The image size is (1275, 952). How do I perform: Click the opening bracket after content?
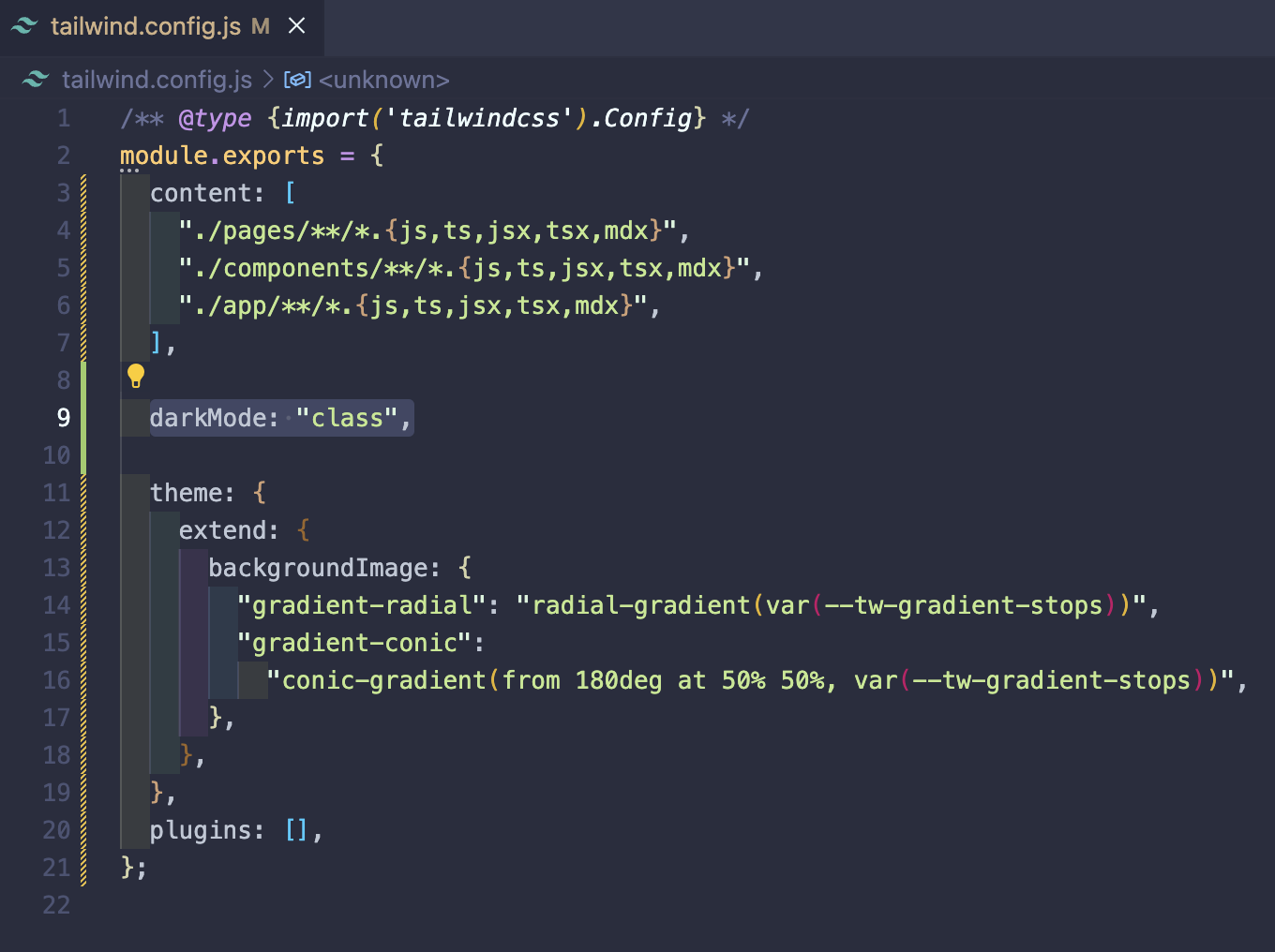290,193
